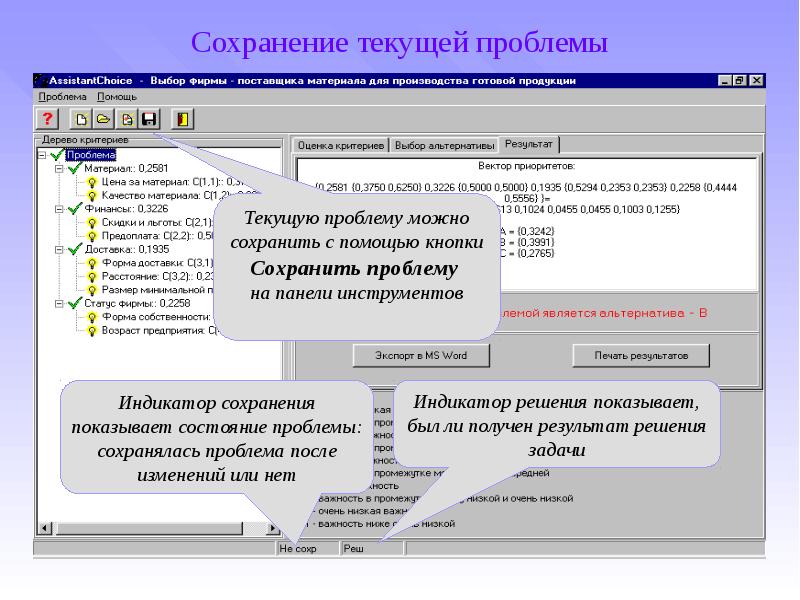
Task: Click the third toolbar document icon
Action: click(x=127, y=119)
